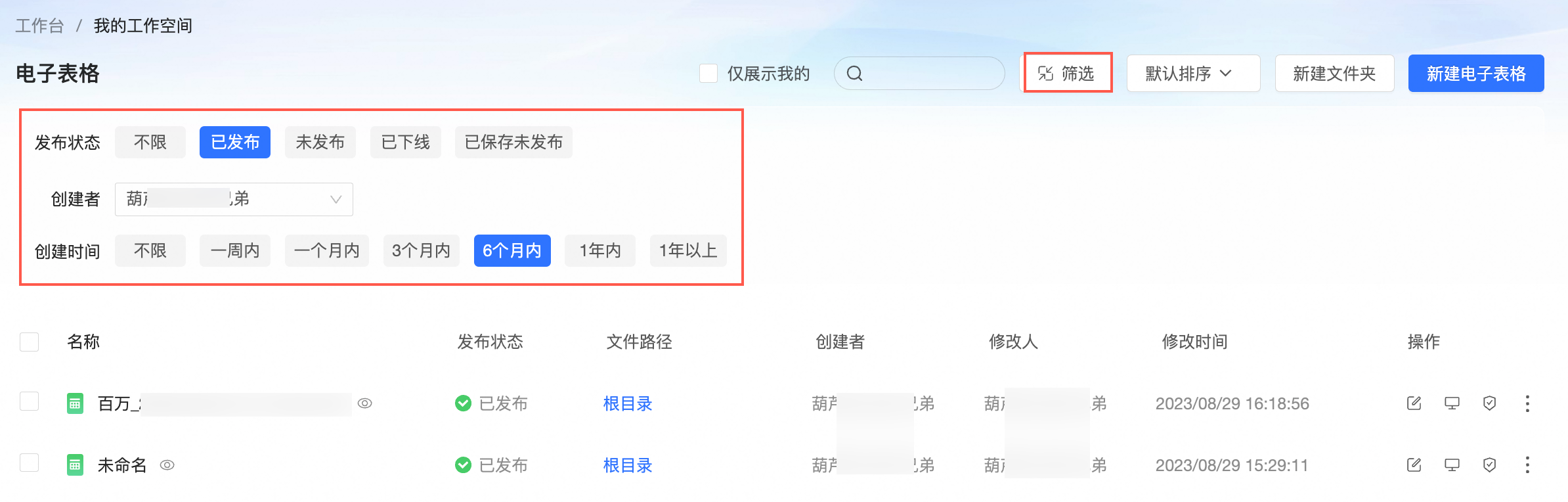The height and width of the screenshot is (502, 1568).
Task: Select the 已保存未发布 status filter
Action: tap(513, 143)
